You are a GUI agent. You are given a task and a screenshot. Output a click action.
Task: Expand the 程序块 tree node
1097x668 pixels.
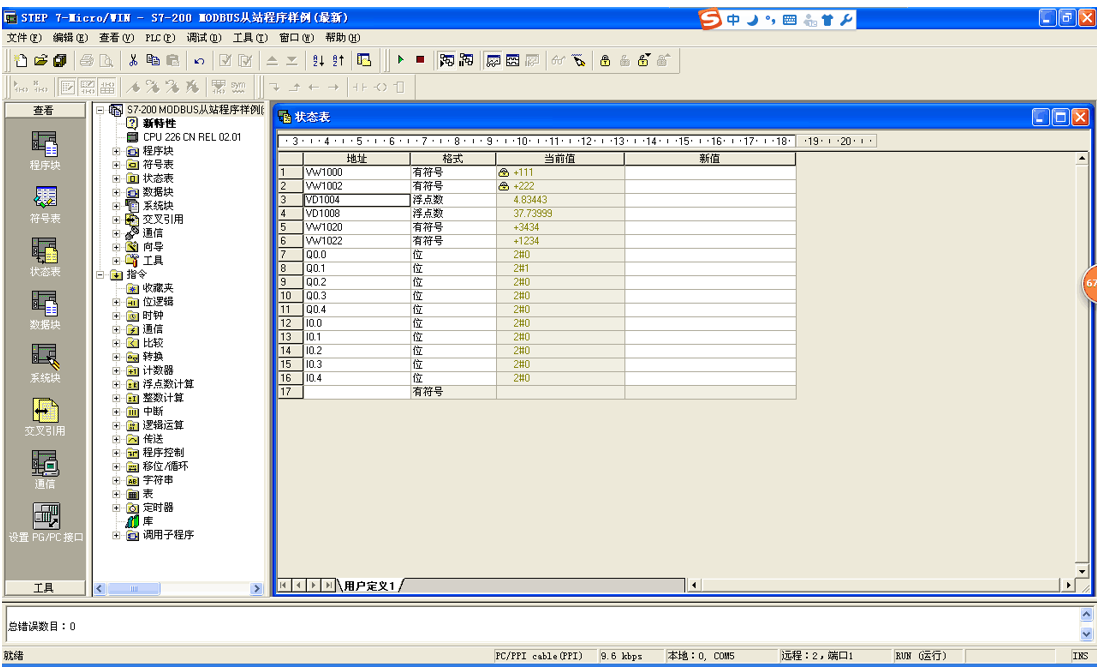pyautogui.click(x=117, y=151)
